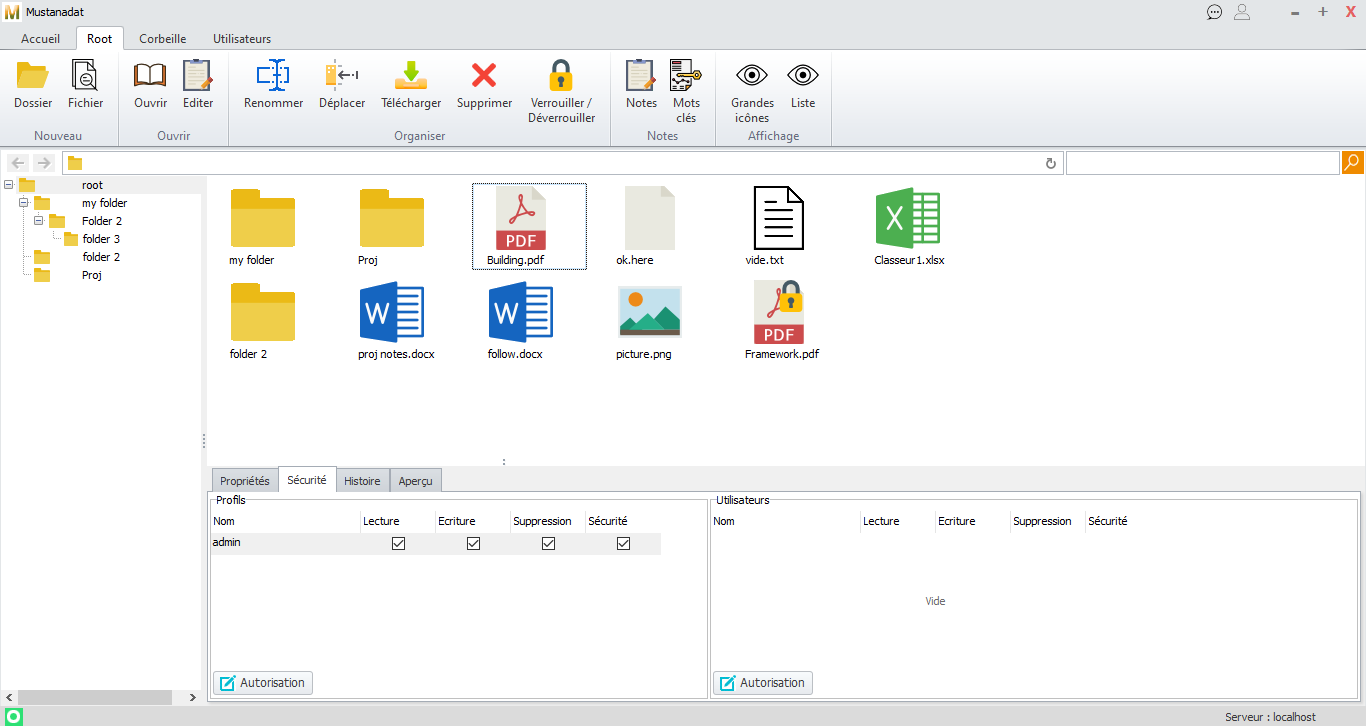The image size is (1366, 726).
Task: Switch view to Grandes icônes
Action: [752, 76]
